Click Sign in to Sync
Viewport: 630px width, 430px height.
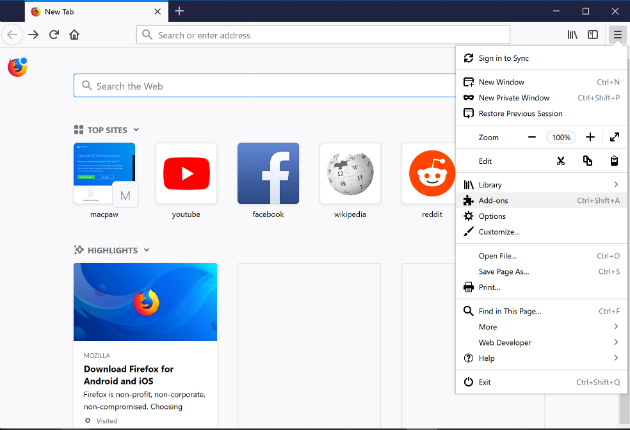click(541, 58)
